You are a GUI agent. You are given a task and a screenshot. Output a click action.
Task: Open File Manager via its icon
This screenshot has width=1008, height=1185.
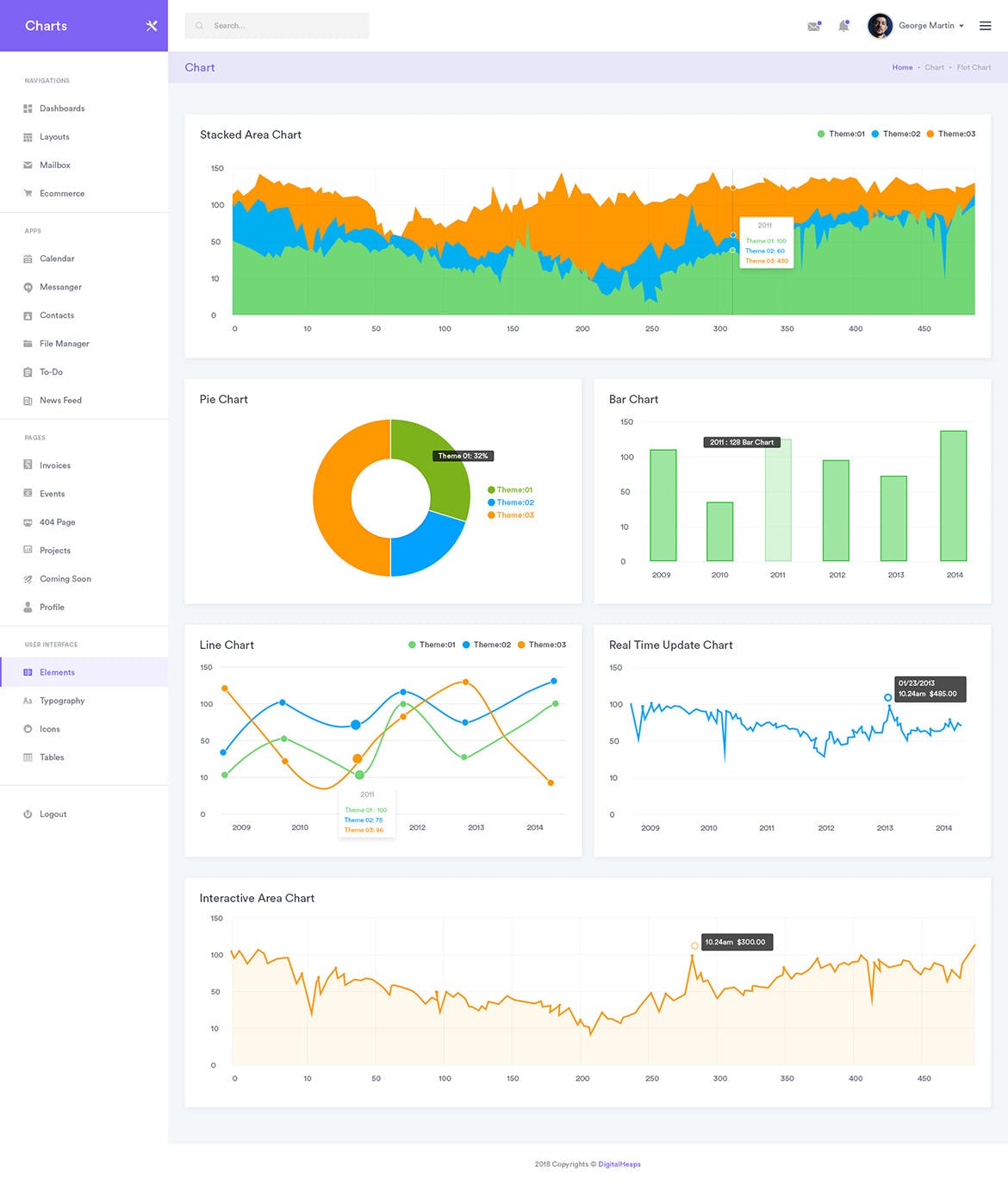tap(28, 343)
